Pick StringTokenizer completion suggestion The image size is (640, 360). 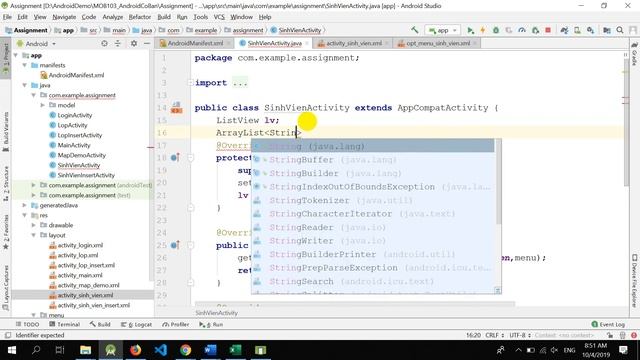[x=373, y=200]
